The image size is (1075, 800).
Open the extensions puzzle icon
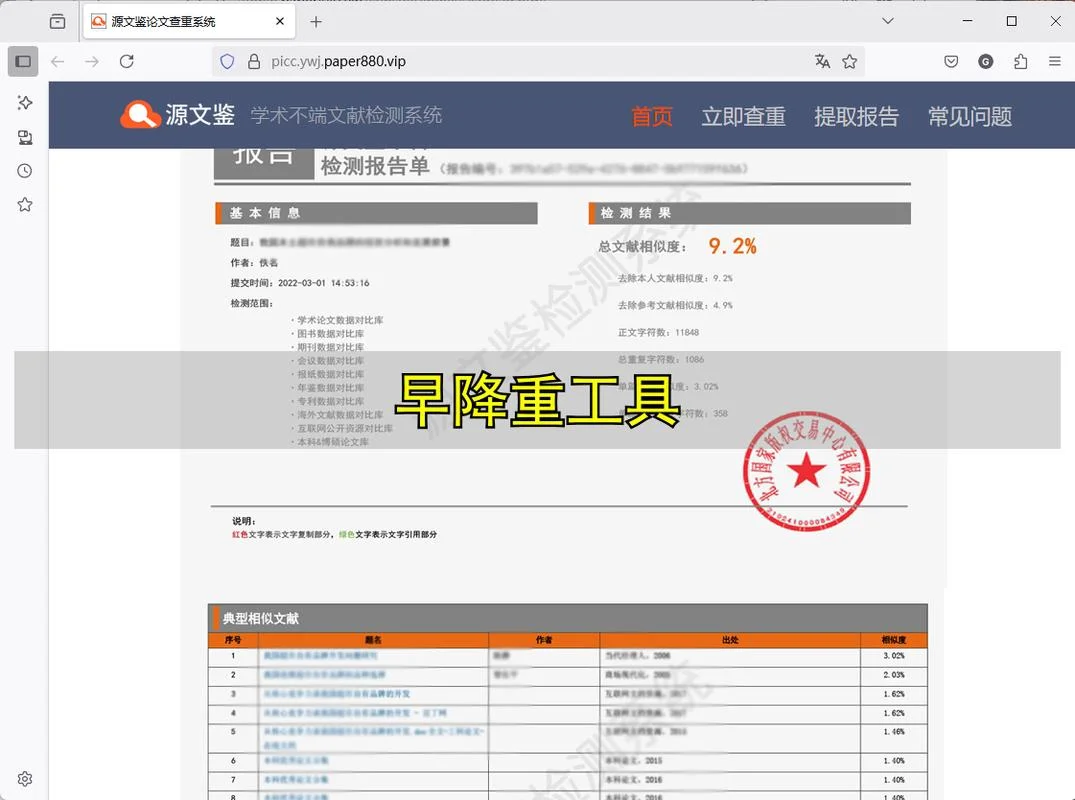coord(1021,62)
